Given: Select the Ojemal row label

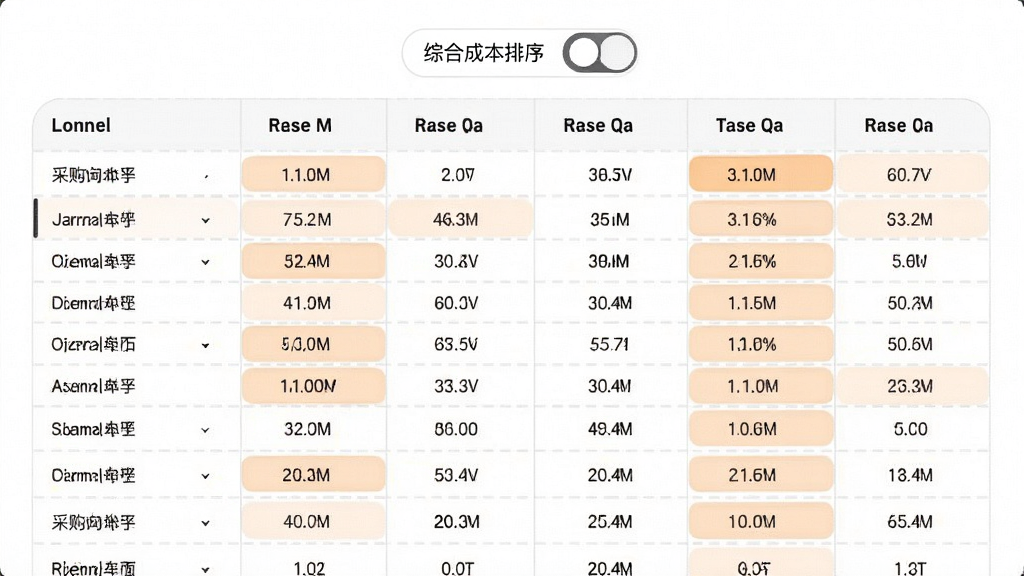Looking at the screenshot, I should 93,261.
